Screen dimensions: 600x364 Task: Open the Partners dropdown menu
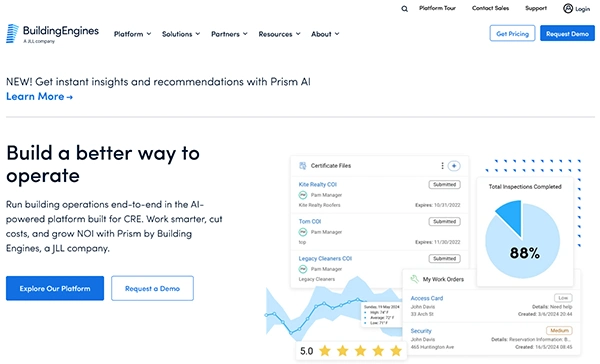tap(229, 34)
